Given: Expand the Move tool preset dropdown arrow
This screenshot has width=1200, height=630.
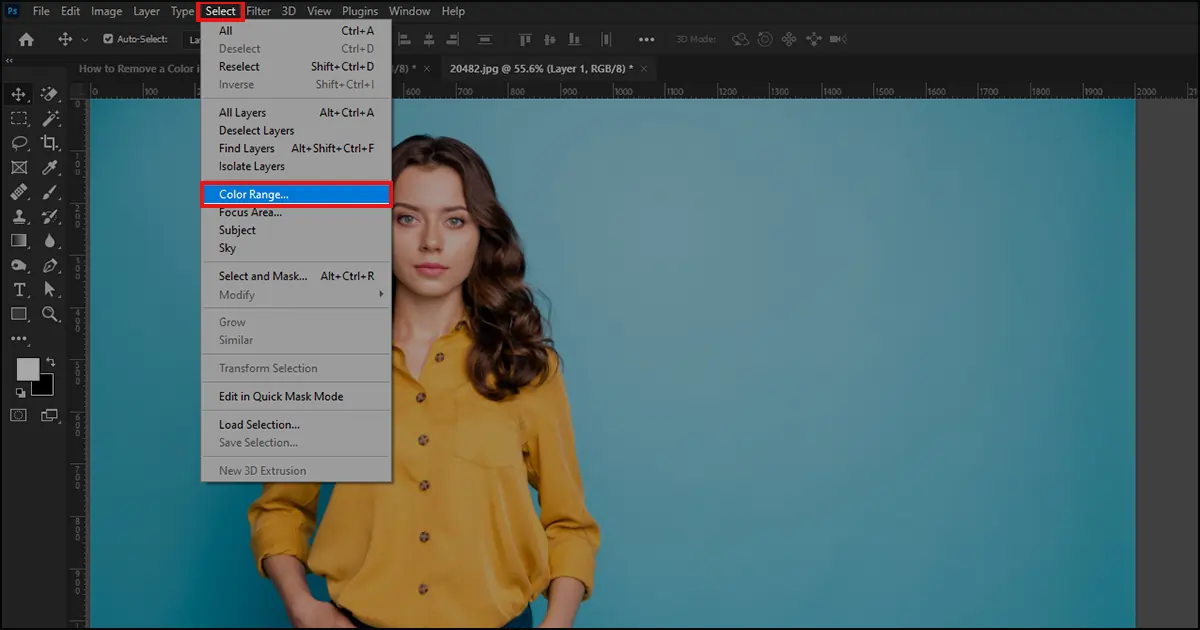Looking at the screenshot, I should coord(84,39).
